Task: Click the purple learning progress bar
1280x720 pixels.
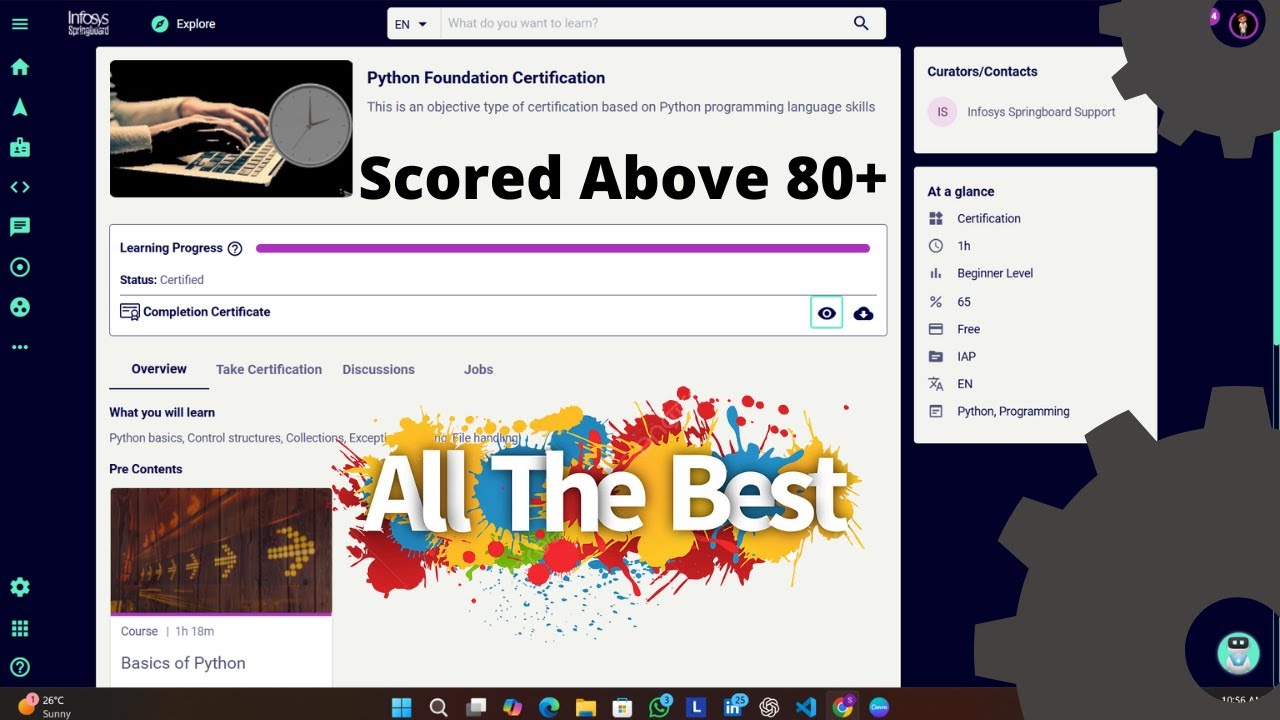Action: point(563,248)
